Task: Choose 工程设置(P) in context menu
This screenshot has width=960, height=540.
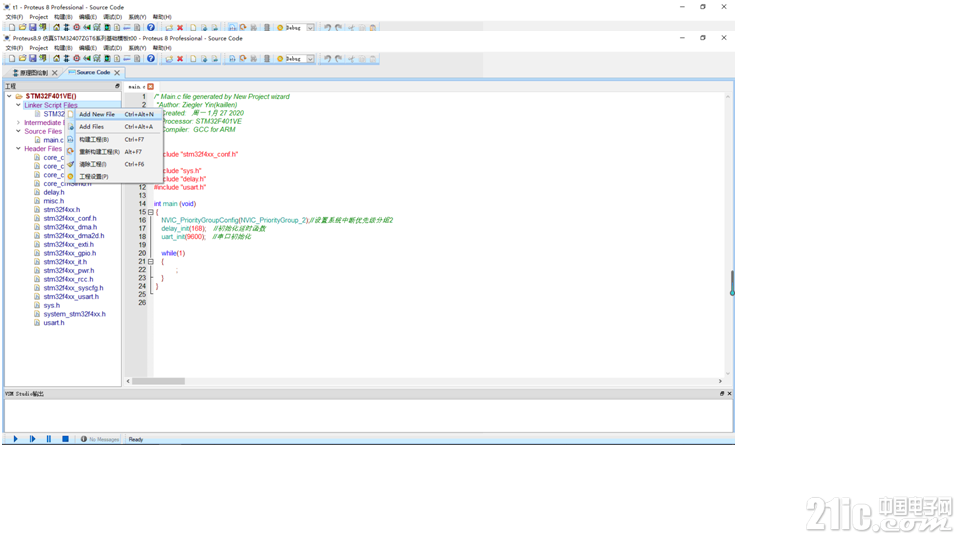Action: click(x=116, y=176)
